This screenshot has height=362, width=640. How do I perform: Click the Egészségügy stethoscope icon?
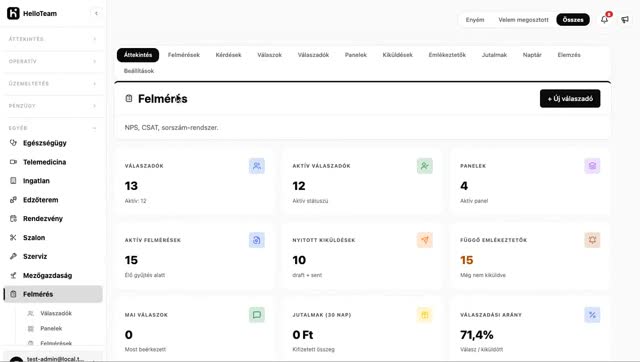[13, 143]
